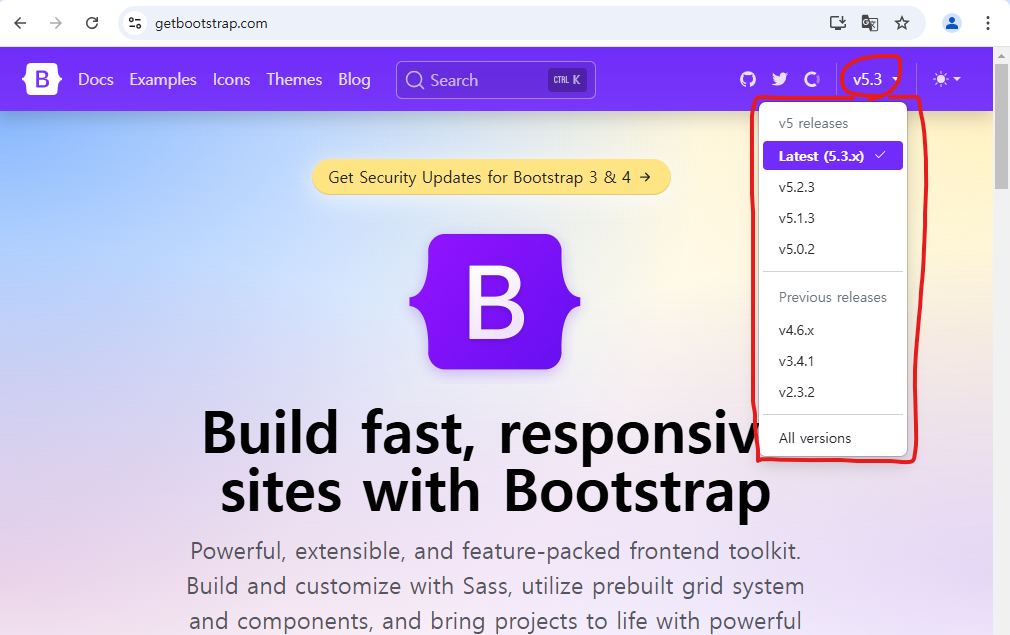Bookmark this page with the star icon
Screen dimensions: 1010x635
coord(902,23)
